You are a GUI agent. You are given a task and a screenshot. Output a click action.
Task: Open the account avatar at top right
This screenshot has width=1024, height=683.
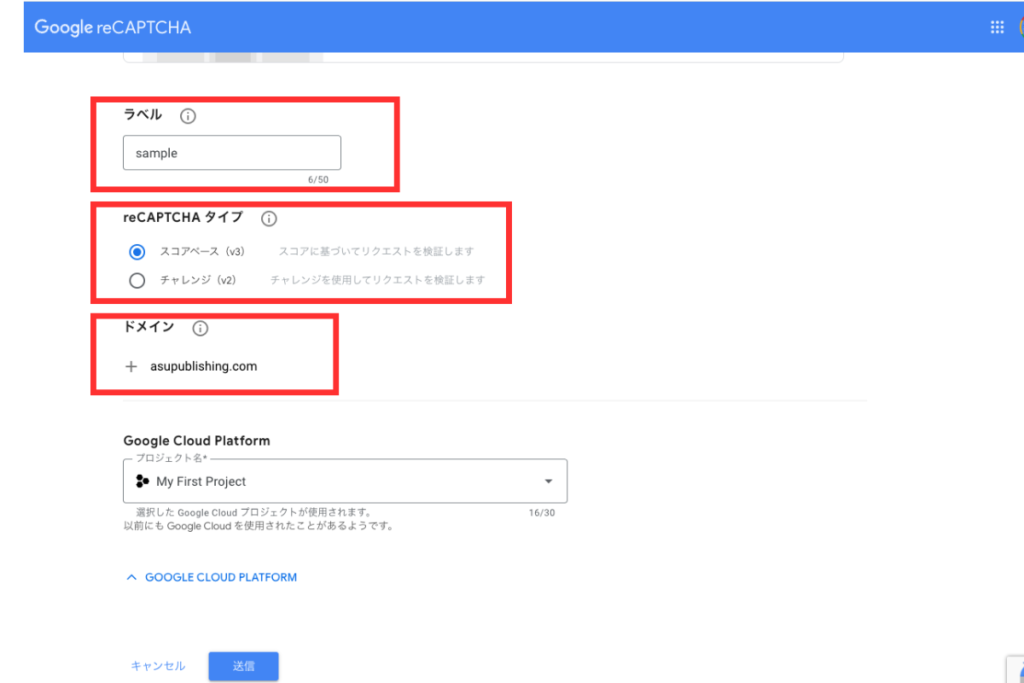pyautogui.click(x=1020, y=27)
